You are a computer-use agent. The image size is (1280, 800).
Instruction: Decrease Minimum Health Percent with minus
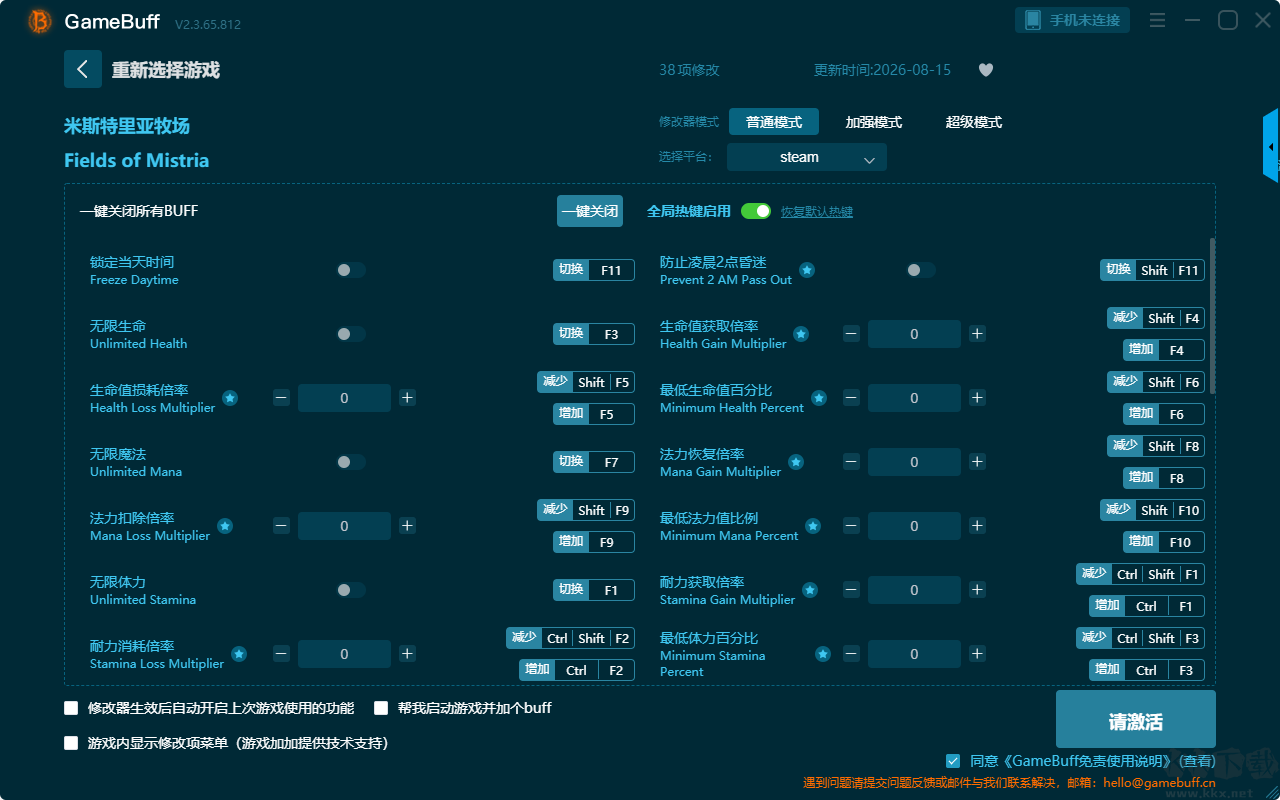coord(851,398)
